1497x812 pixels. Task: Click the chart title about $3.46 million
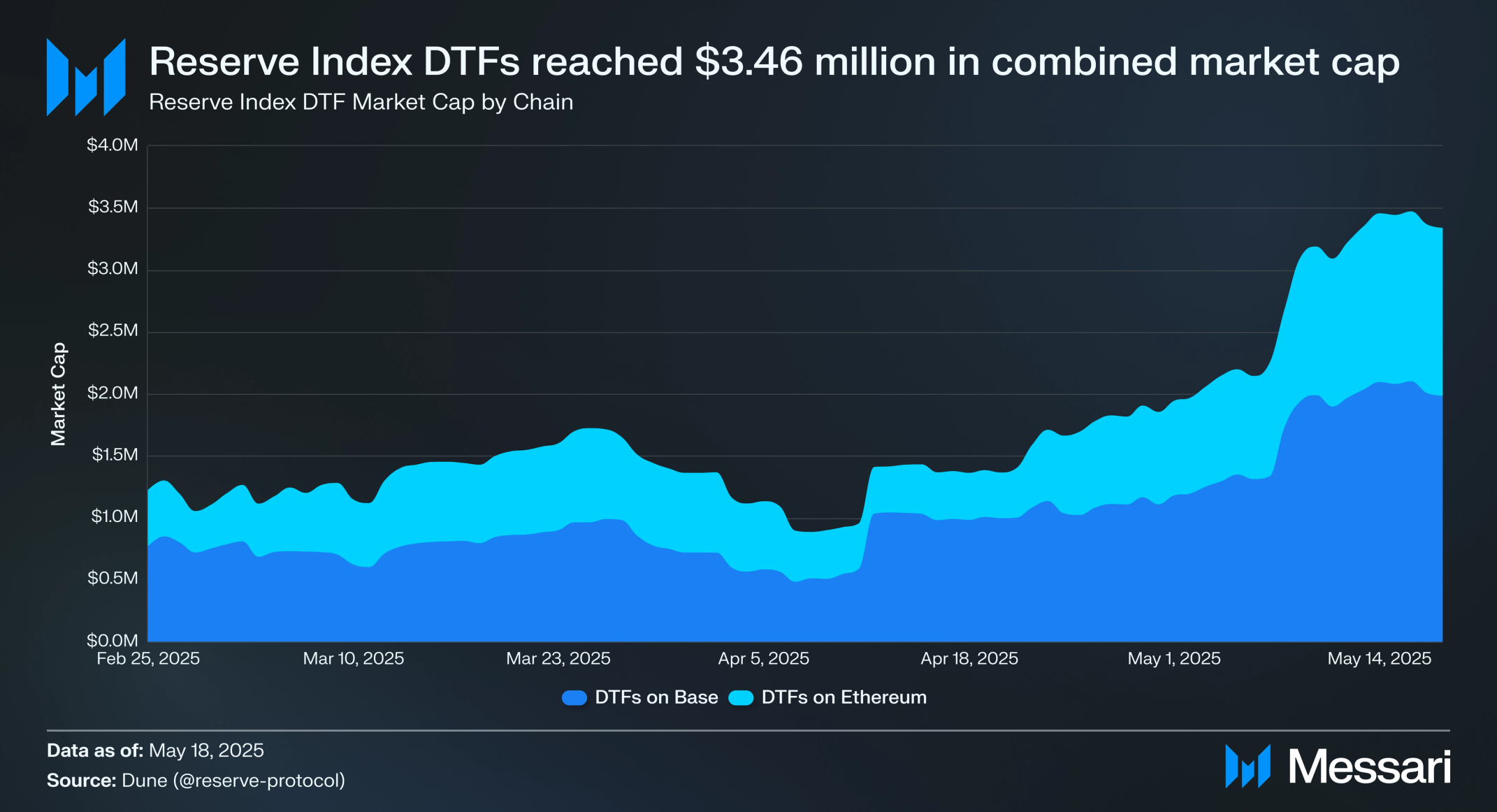tap(774, 61)
